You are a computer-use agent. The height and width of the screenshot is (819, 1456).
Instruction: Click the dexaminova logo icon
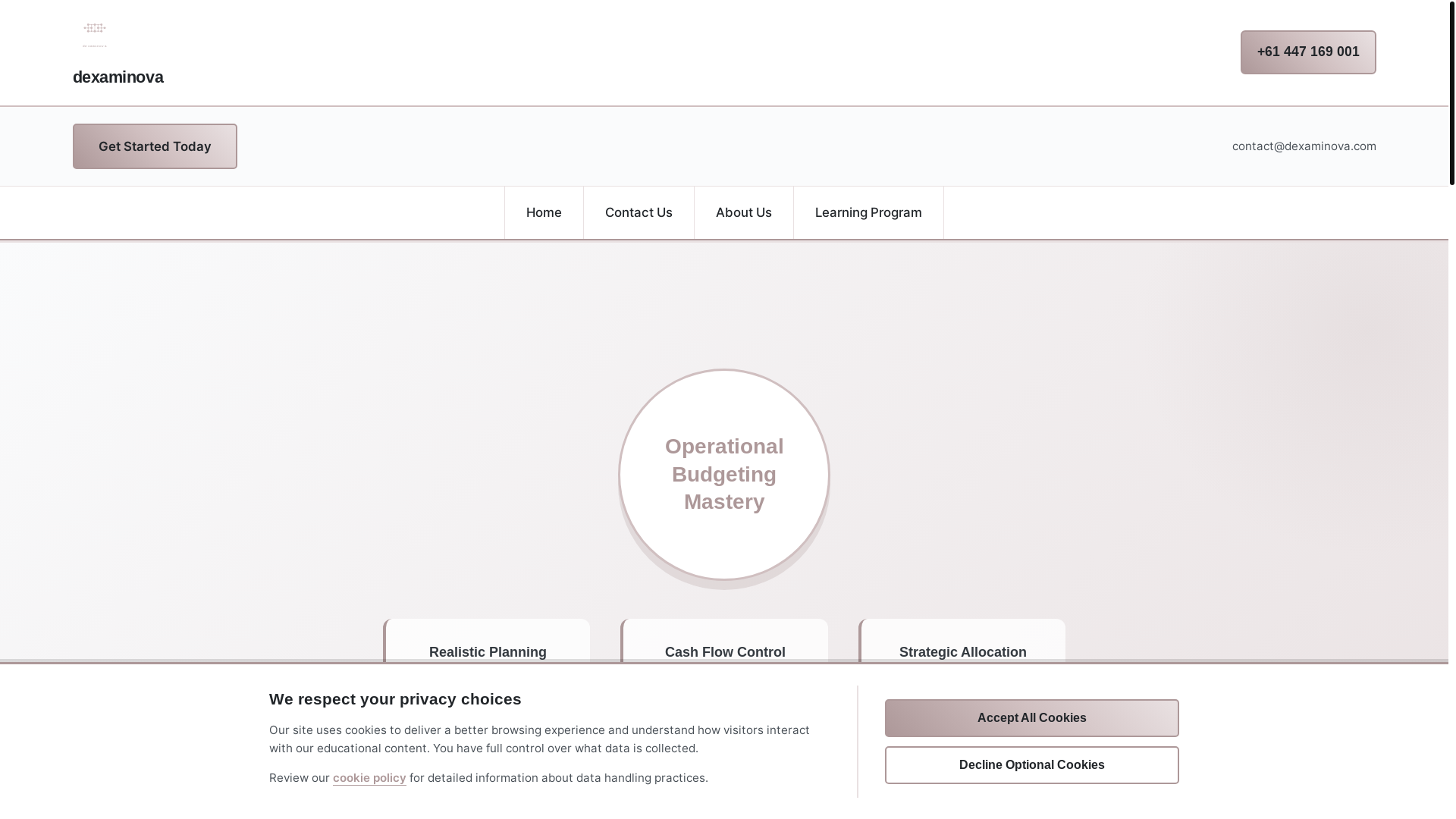(x=95, y=35)
